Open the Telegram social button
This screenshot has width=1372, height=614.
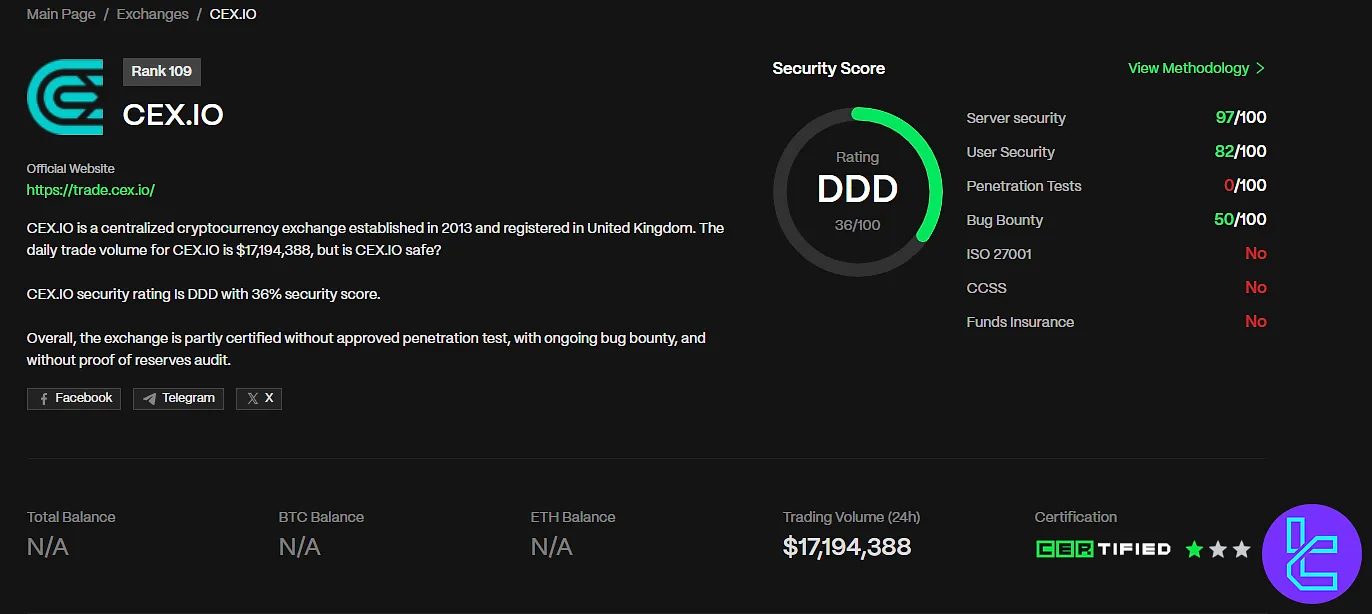(x=178, y=398)
